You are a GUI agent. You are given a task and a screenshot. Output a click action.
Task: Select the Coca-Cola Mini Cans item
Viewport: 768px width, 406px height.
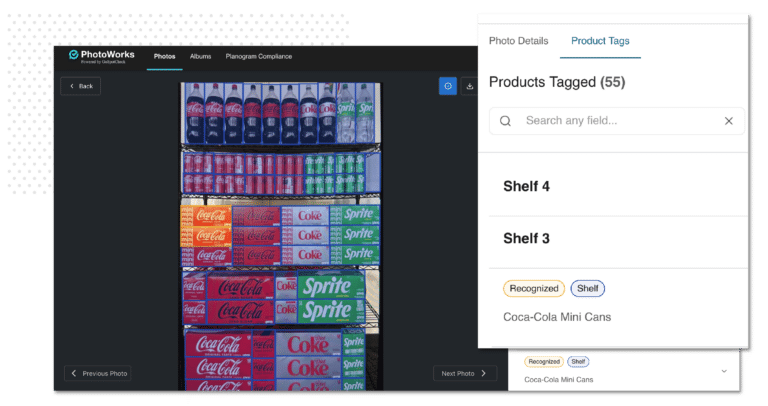click(557, 317)
